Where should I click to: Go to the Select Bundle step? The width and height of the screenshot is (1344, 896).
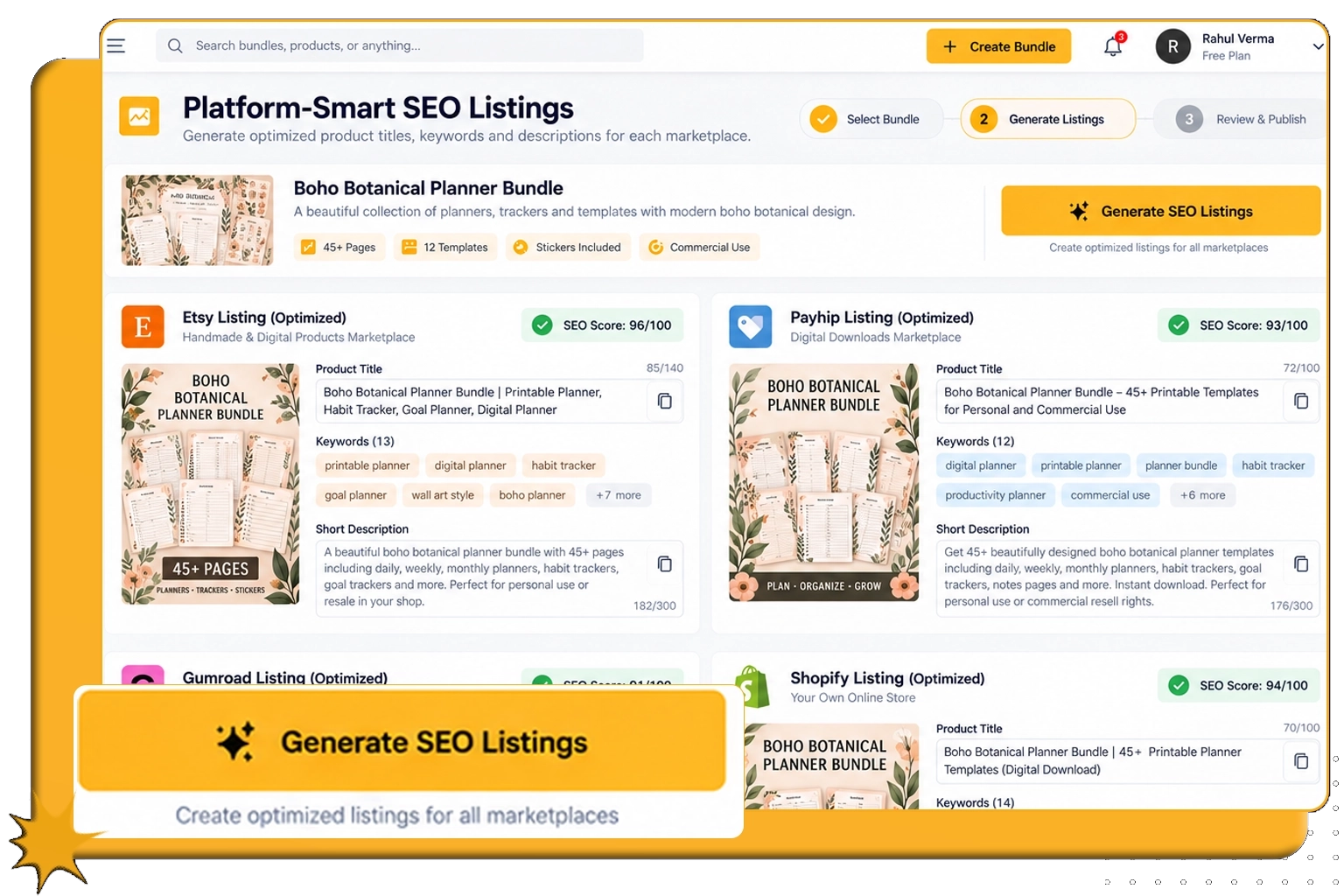pyautogui.click(x=871, y=119)
